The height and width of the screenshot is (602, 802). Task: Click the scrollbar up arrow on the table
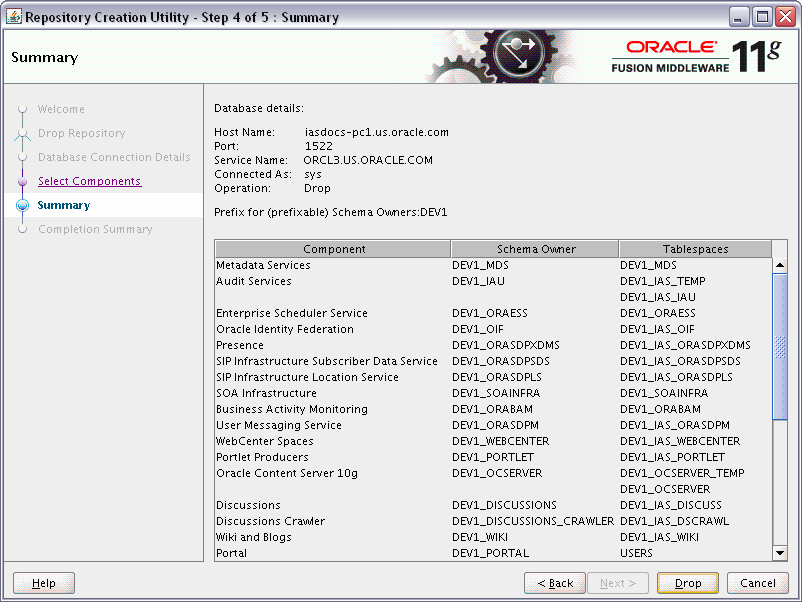[x=779, y=263]
